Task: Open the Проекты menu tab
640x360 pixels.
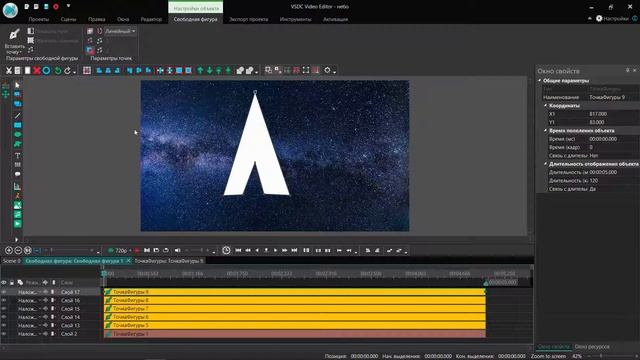Action: click(x=38, y=19)
